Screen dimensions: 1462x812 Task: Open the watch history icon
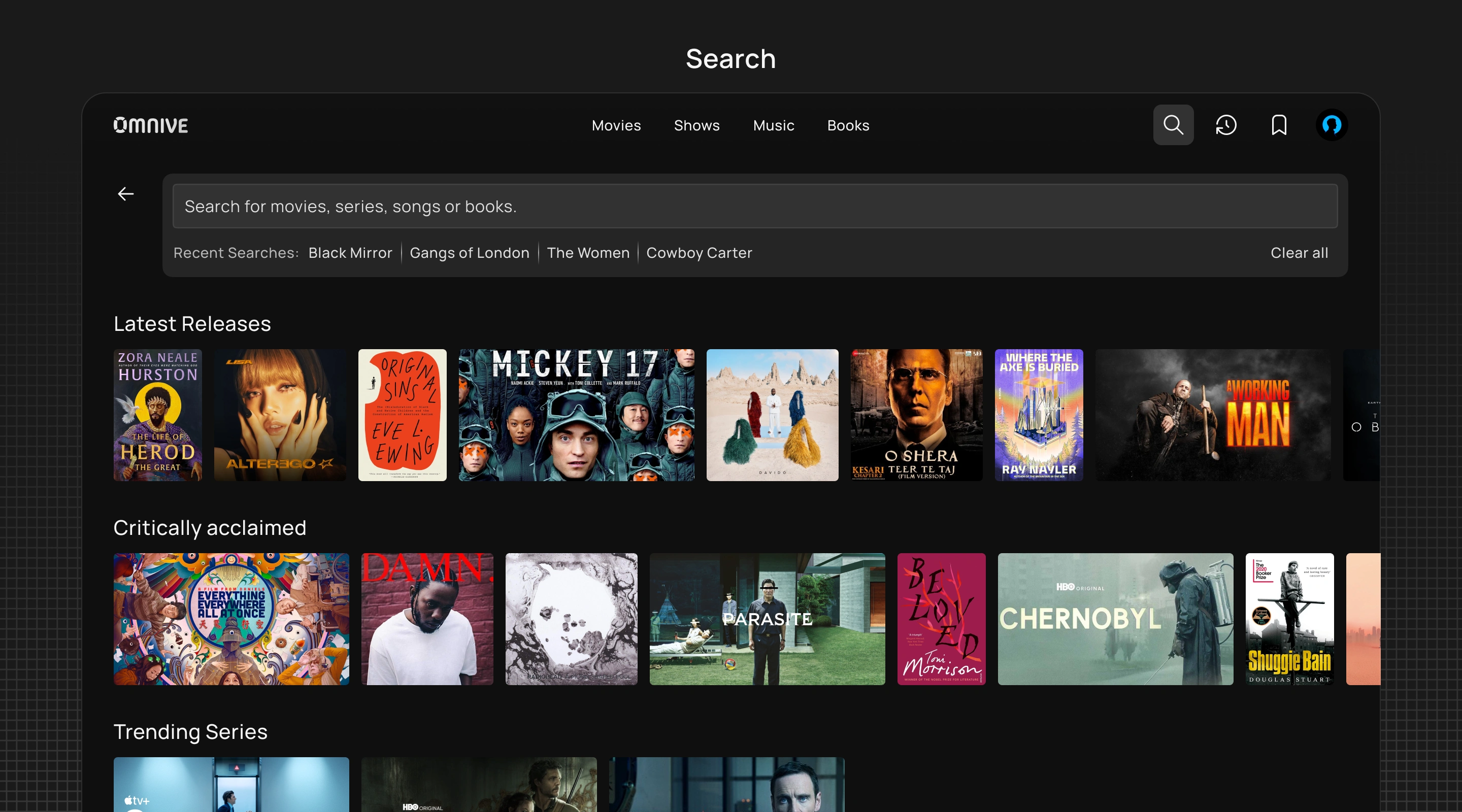coord(1225,125)
